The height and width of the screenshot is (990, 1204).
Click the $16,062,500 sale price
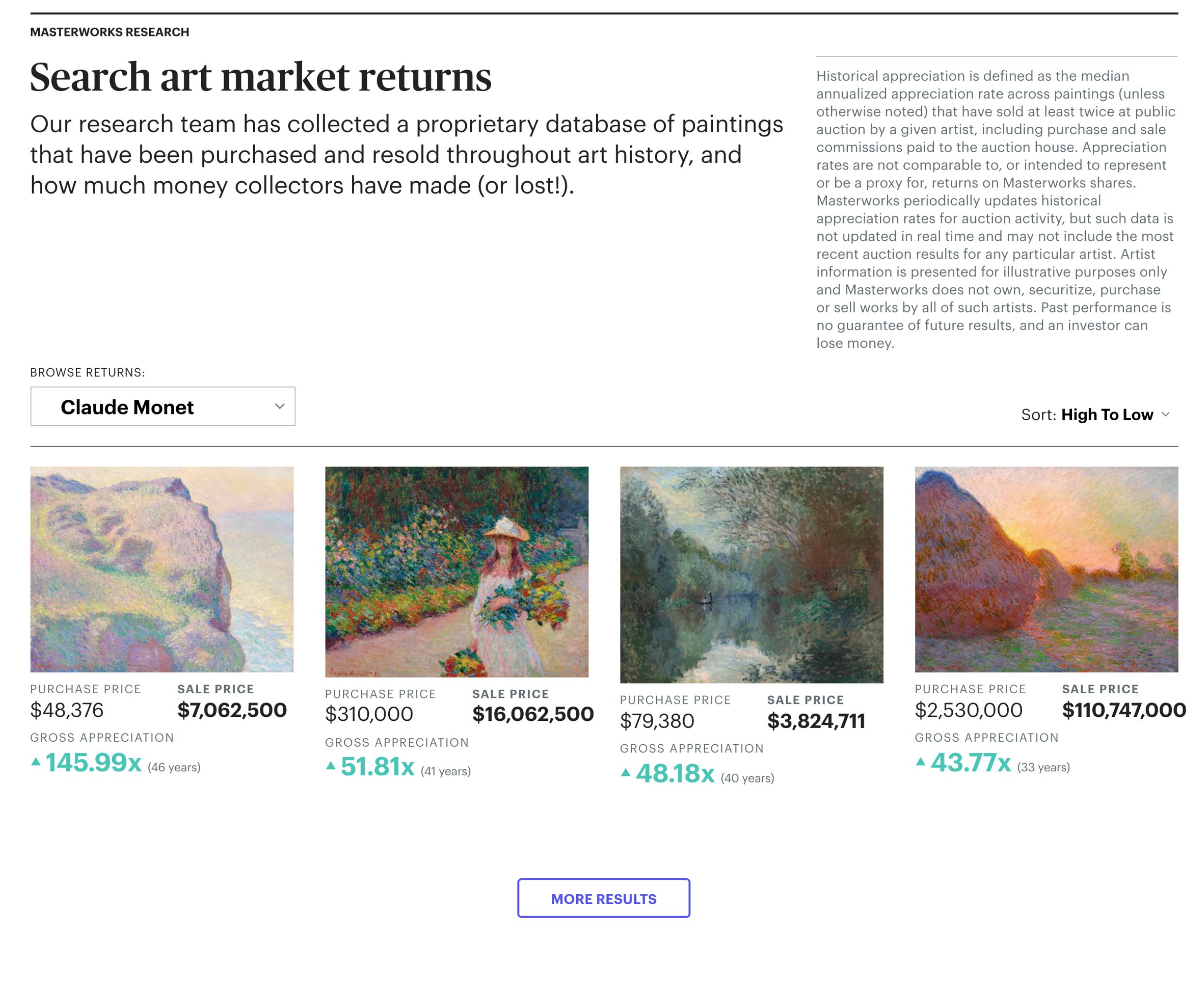533,714
